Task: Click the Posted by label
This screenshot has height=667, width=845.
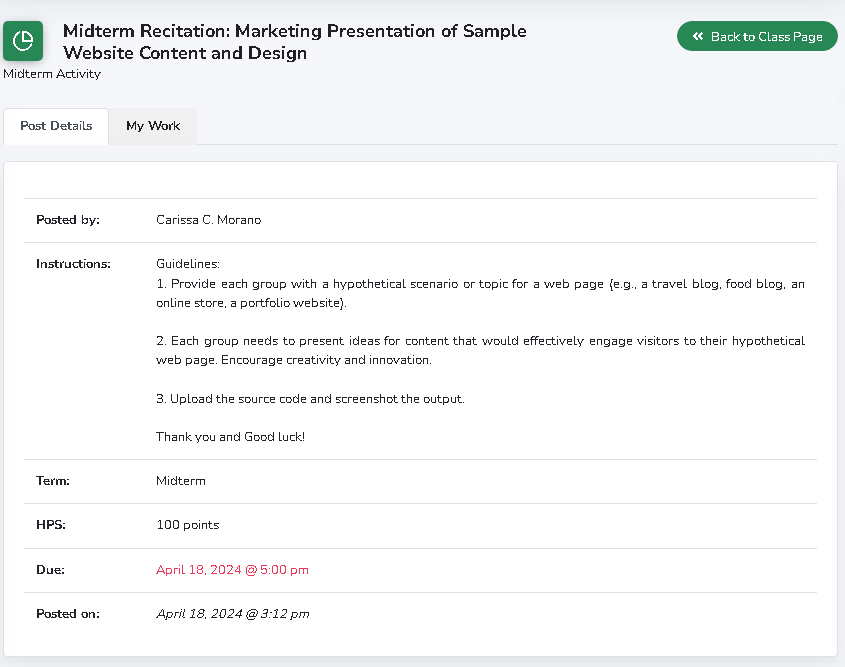Action: point(68,220)
